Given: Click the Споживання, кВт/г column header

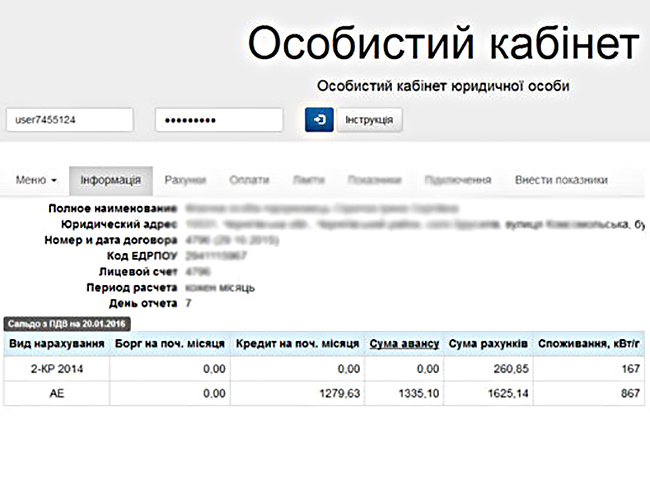Looking at the screenshot, I should [590, 344].
